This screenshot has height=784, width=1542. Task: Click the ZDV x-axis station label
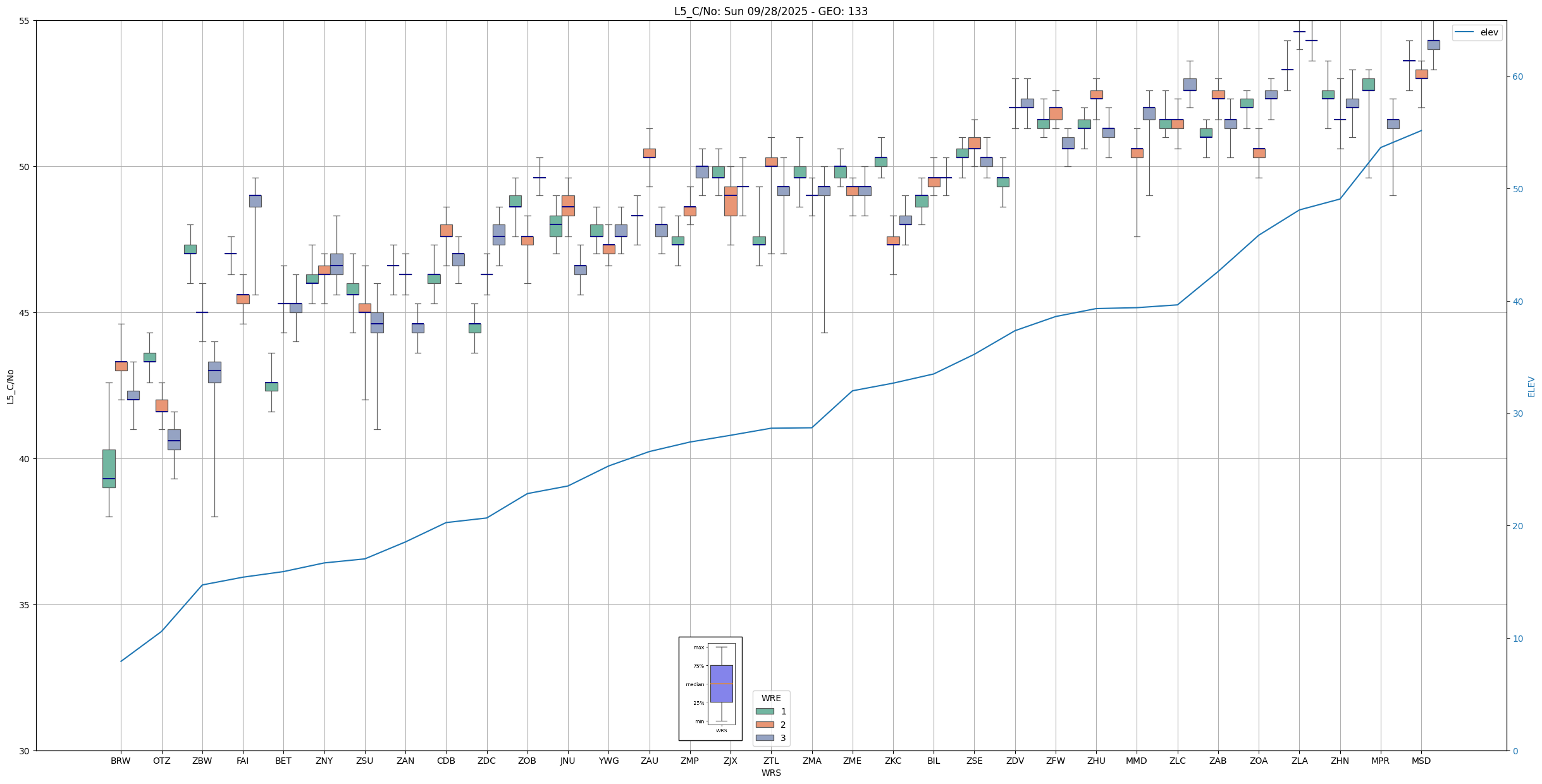pyautogui.click(x=1015, y=761)
